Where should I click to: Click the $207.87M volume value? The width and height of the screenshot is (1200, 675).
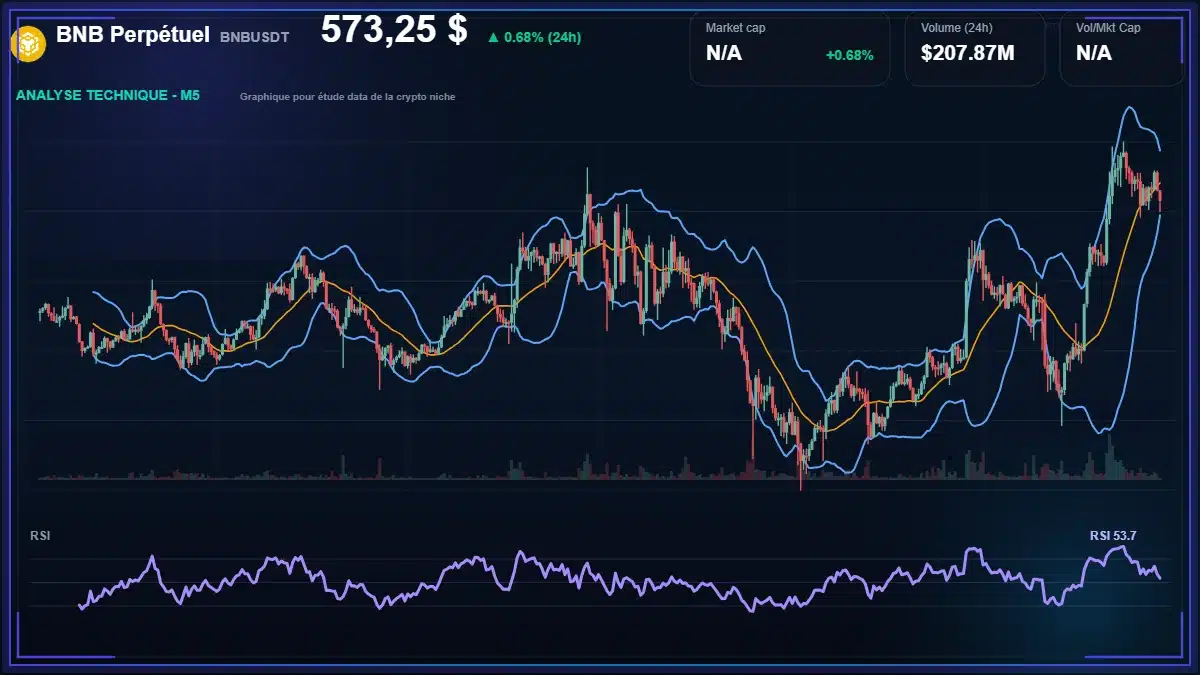[968, 53]
